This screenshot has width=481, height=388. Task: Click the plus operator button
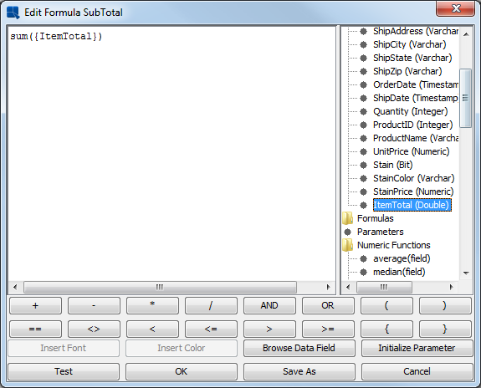coord(35,306)
